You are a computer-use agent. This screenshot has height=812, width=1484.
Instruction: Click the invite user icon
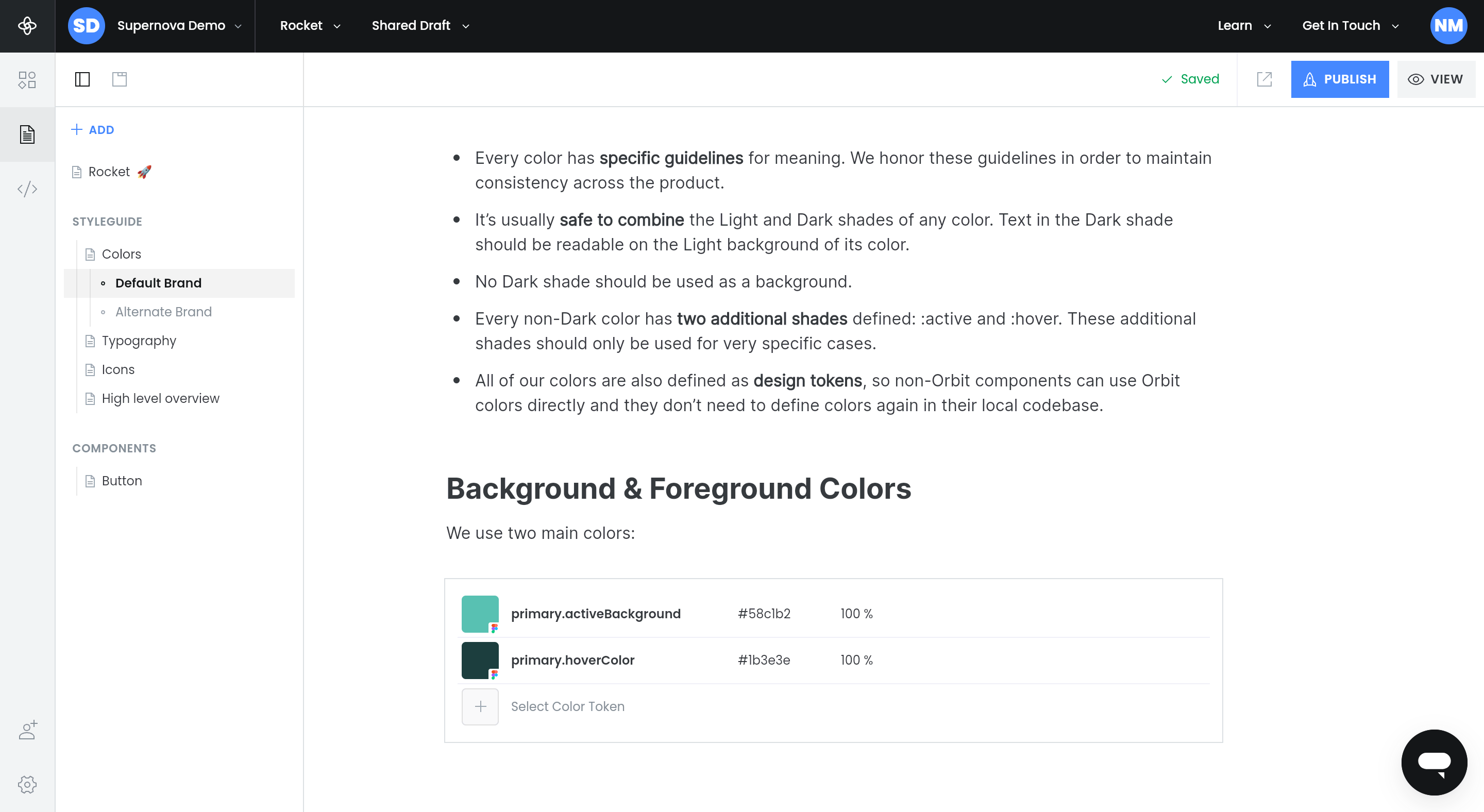[27, 730]
